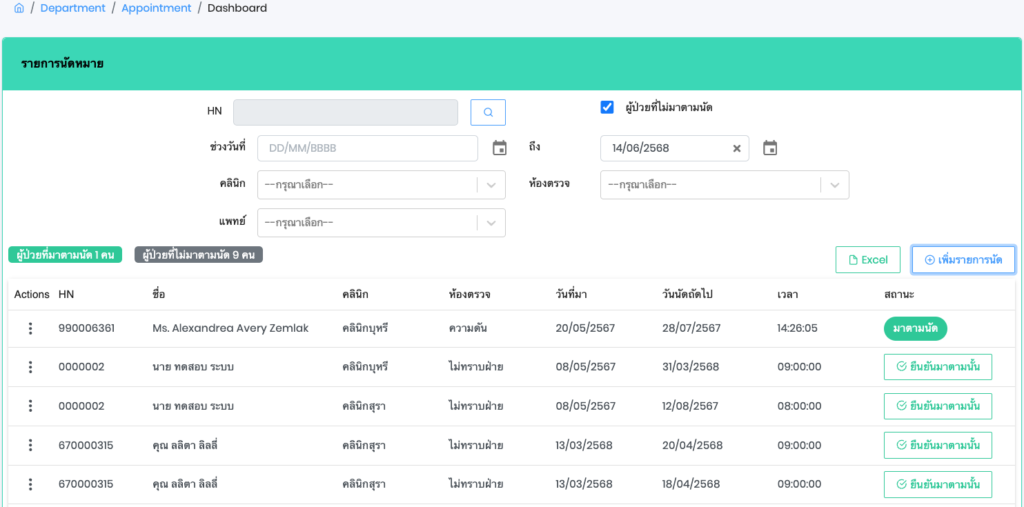Image resolution: width=1024 pixels, height=507 pixels.
Task: Click the green ผู้ป่วยที่มาตามนัด 1 คน badge
Action: click(x=65, y=255)
